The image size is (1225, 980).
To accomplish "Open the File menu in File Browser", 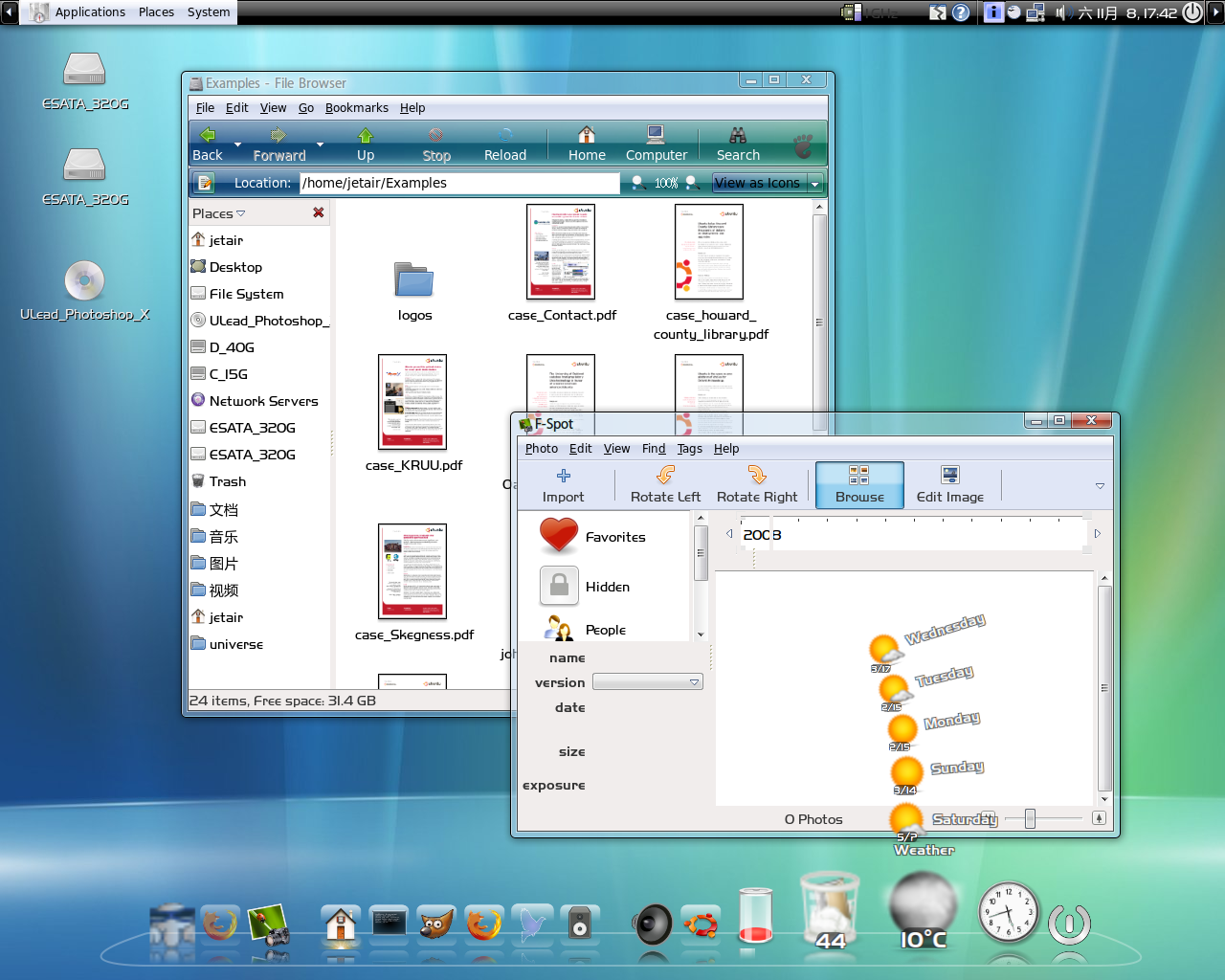I will pyautogui.click(x=205, y=108).
